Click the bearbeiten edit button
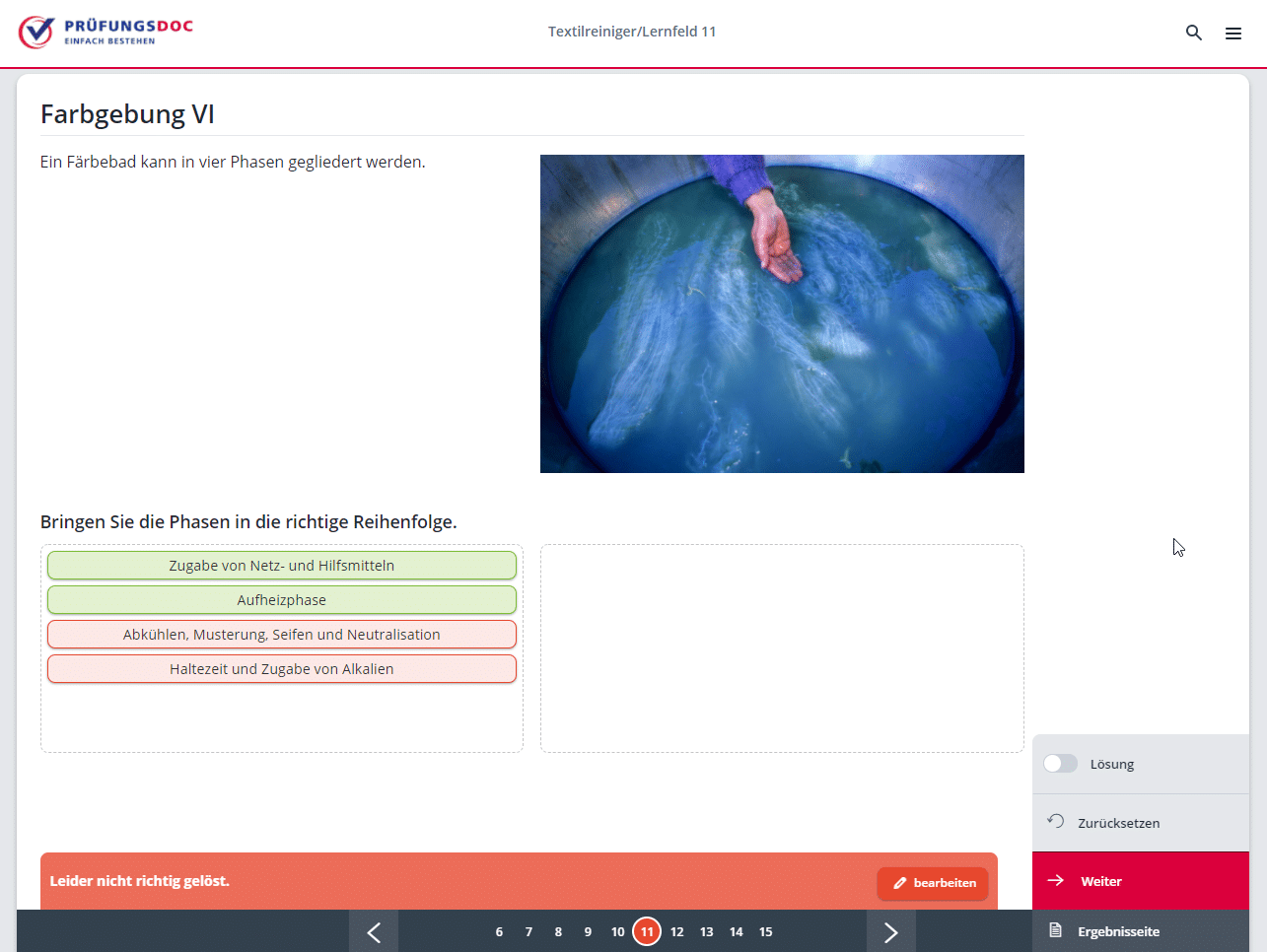1267x952 pixels. pyautogui.click(x=933, y=883)
